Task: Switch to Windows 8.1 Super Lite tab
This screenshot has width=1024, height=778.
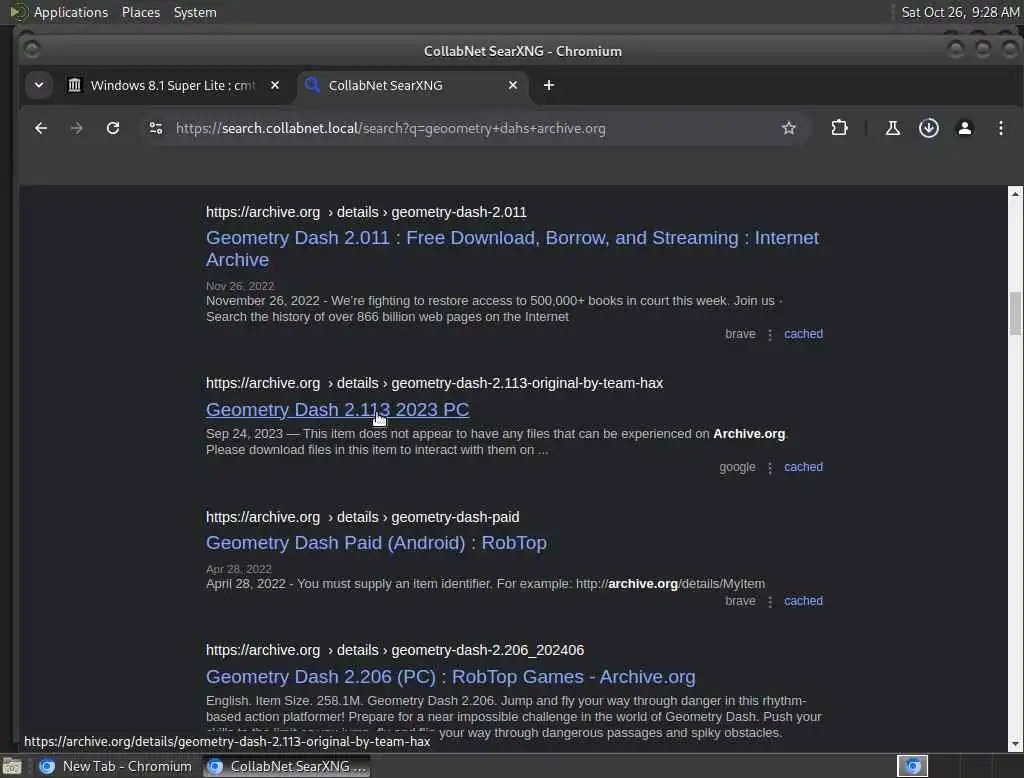Action: point(173,86)
